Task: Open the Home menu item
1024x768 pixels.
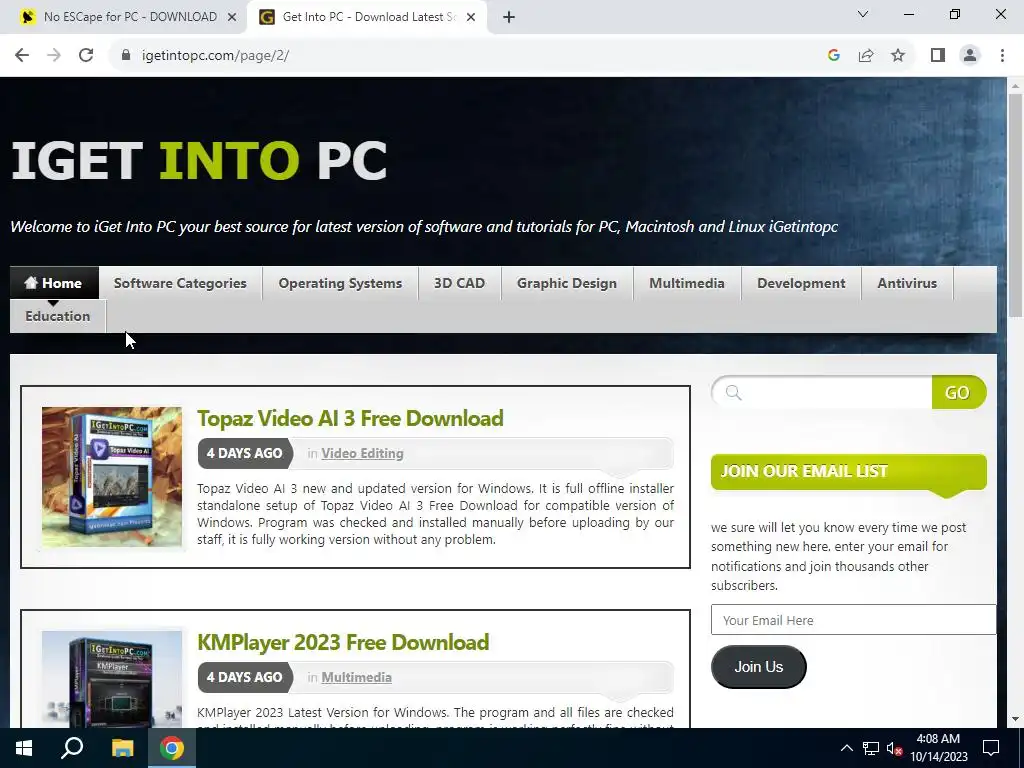Action: (54, 283)
